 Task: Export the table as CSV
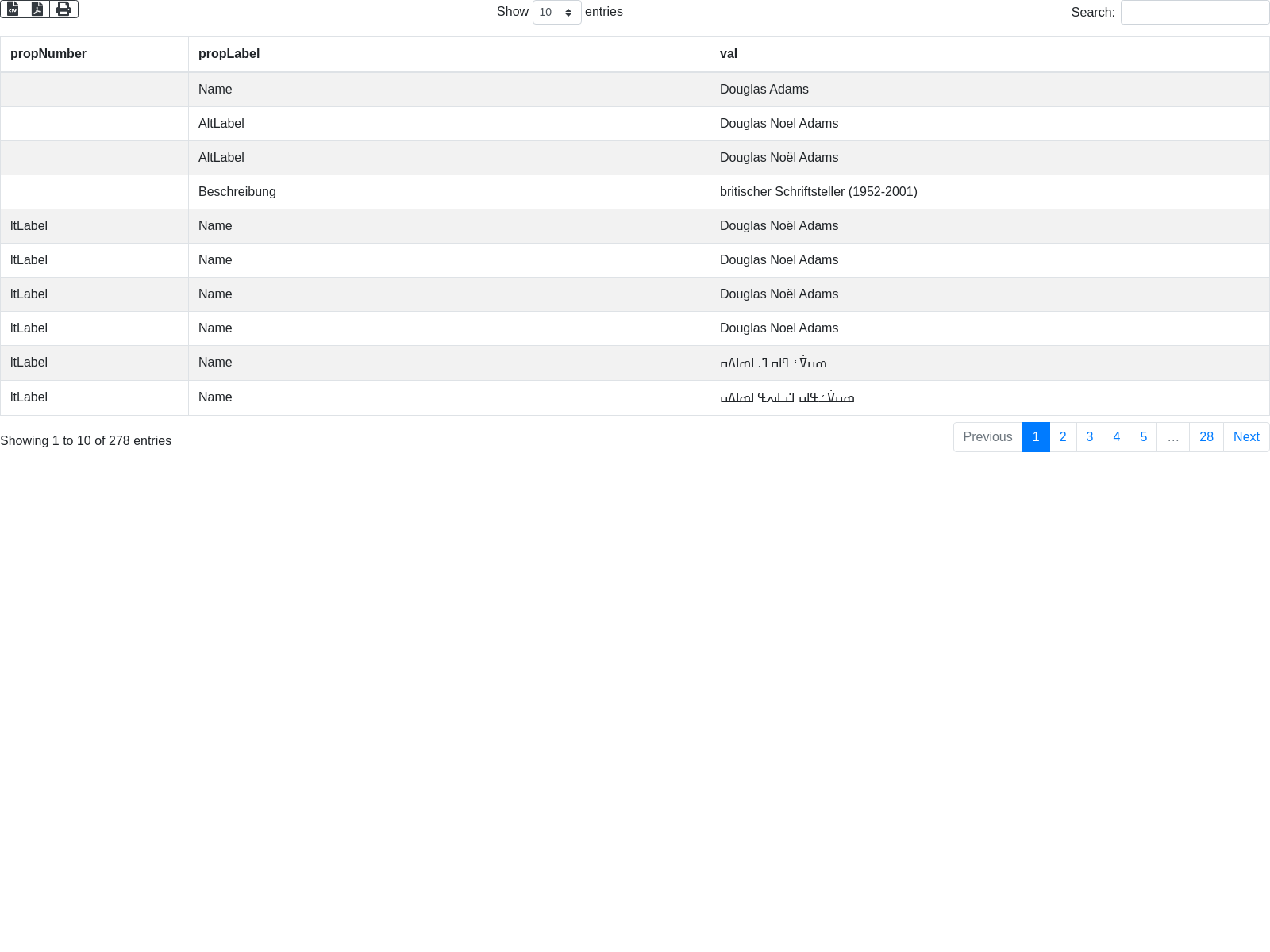coord(13,9)
